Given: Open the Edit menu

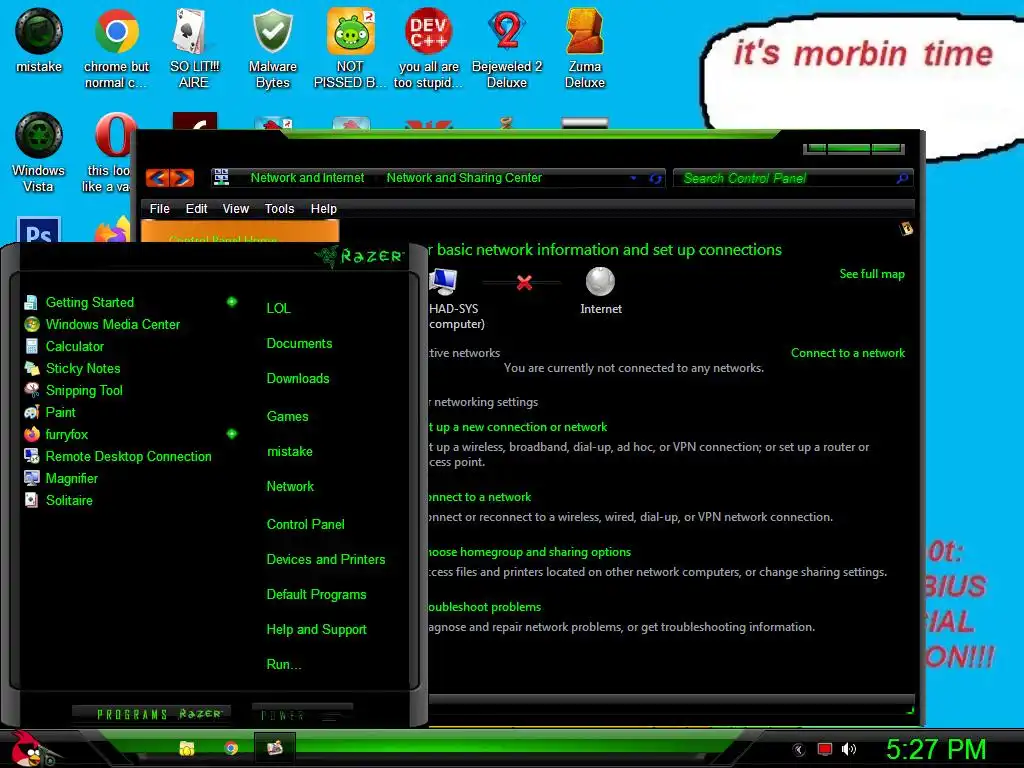Looking at the screenshot, I should click(196, 208).
